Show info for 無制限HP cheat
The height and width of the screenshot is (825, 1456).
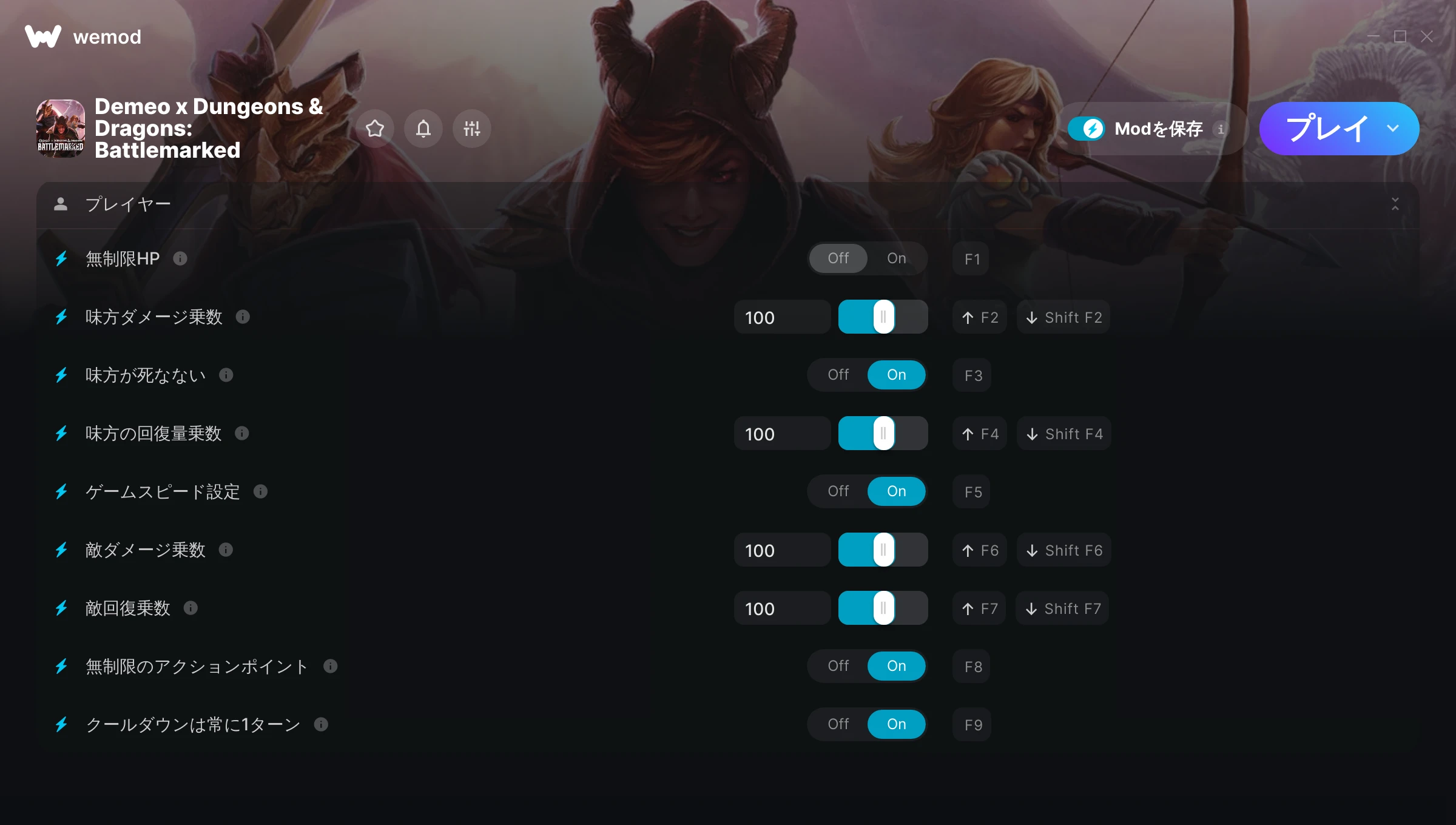click(x=180, y=258)
